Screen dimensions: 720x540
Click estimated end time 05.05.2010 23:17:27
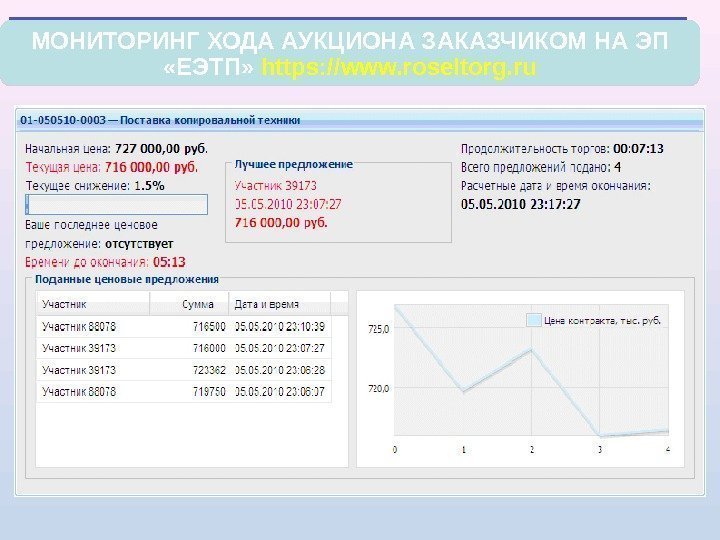(521, 204)
